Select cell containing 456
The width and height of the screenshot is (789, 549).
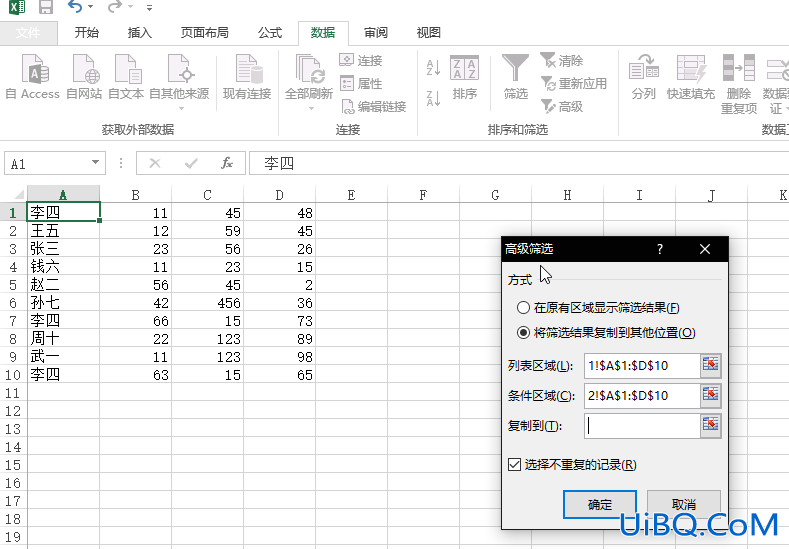click(x=208, y=303)
